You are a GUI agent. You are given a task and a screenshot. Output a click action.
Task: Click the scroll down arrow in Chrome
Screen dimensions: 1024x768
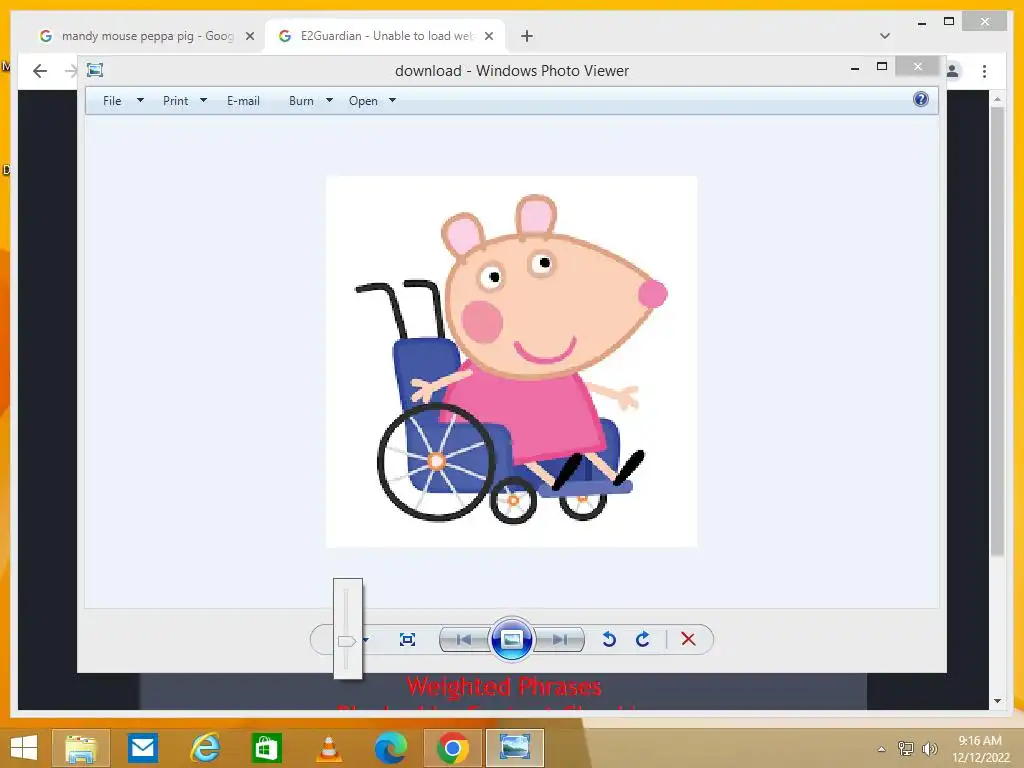click(997, 701)
